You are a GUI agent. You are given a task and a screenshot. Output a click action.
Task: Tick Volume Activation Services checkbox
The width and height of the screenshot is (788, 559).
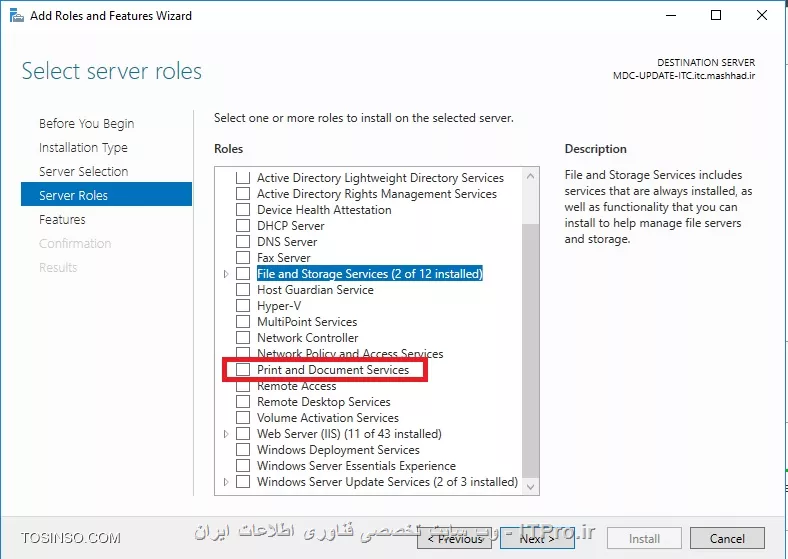click(243, 418)
